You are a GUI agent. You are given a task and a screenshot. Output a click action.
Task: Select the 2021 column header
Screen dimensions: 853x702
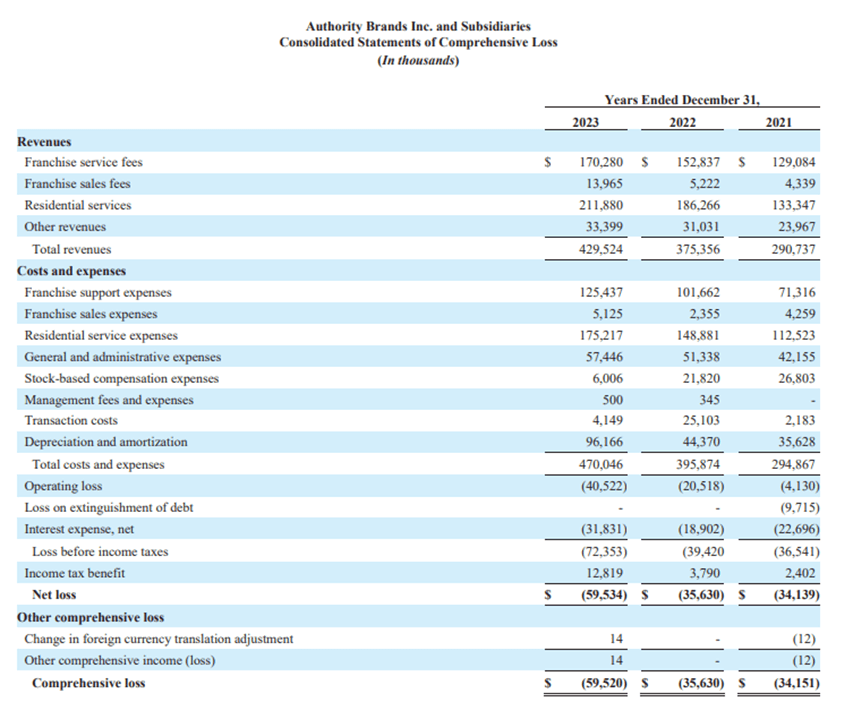pyautogui.click(x=778, y=122)
